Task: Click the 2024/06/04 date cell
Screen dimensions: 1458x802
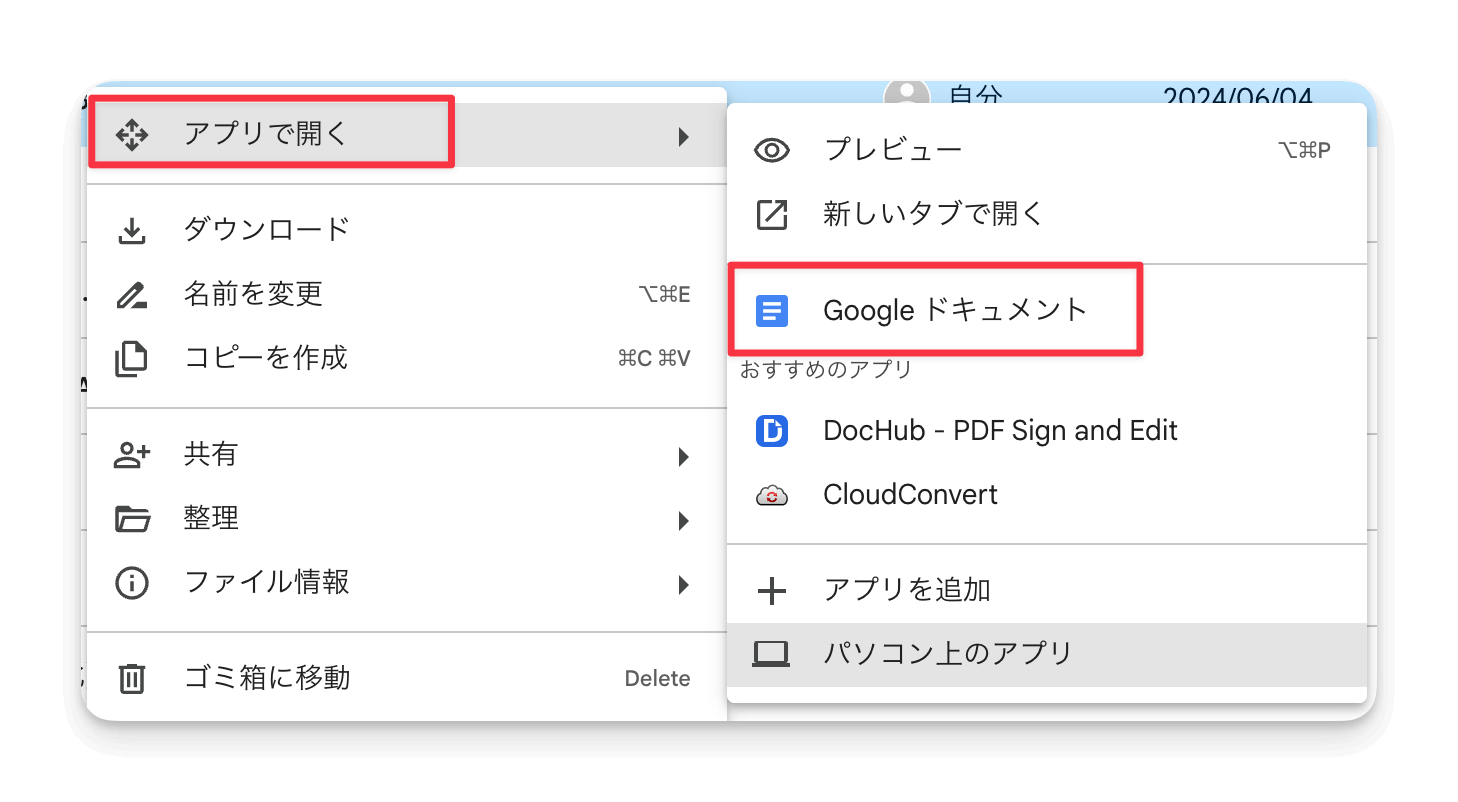Action: [1237, 96]
